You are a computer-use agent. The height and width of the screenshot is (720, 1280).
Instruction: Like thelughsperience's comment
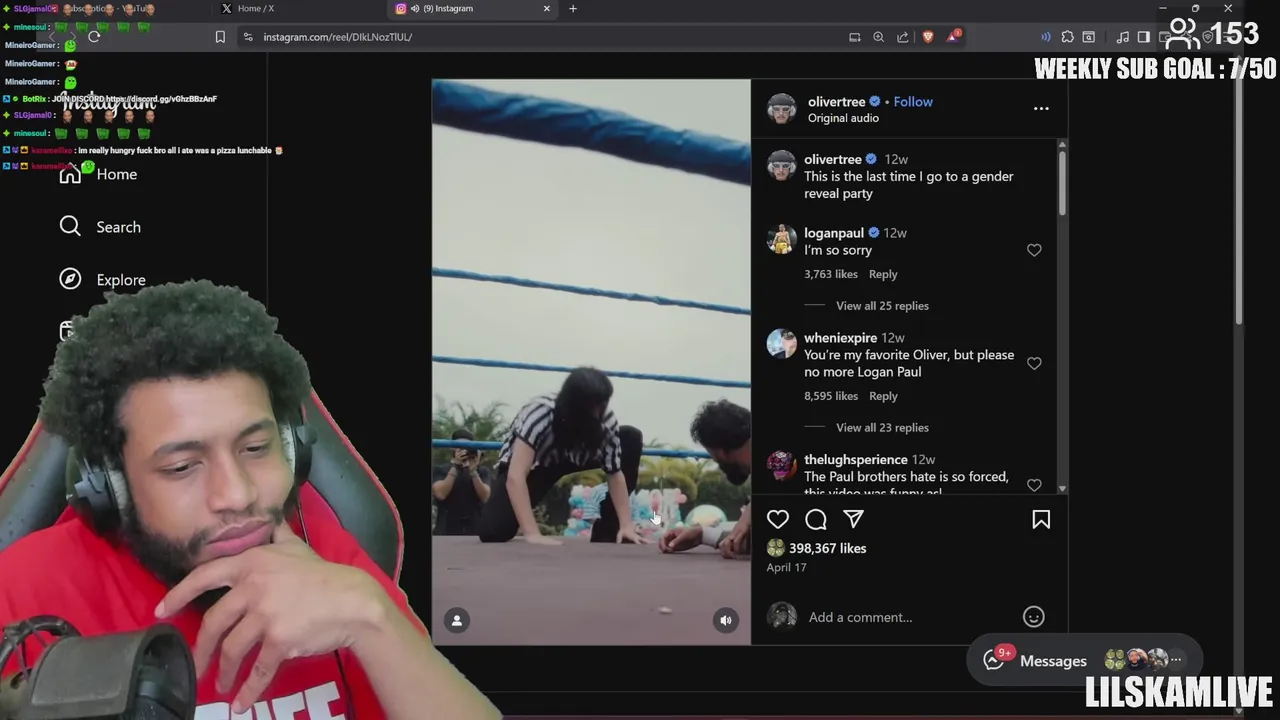[x=1034, y=485]
